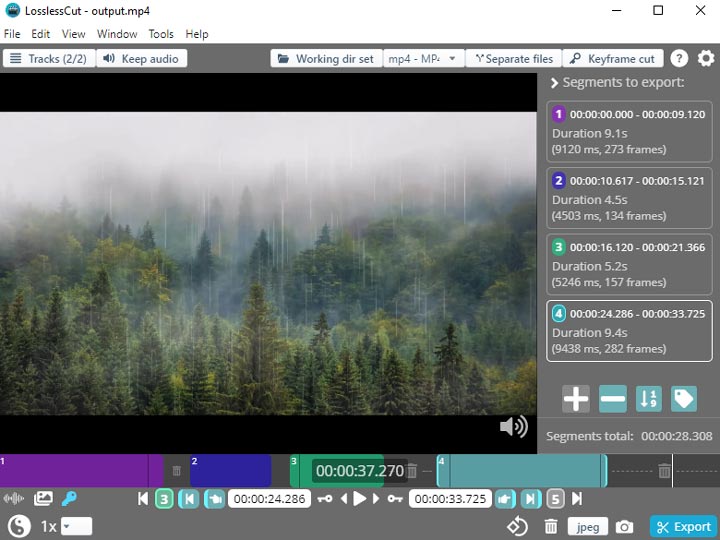Edit the cut start time 00:00:24.286 field
The height and width of the screenshot is (540, 720).
[270, 499]
